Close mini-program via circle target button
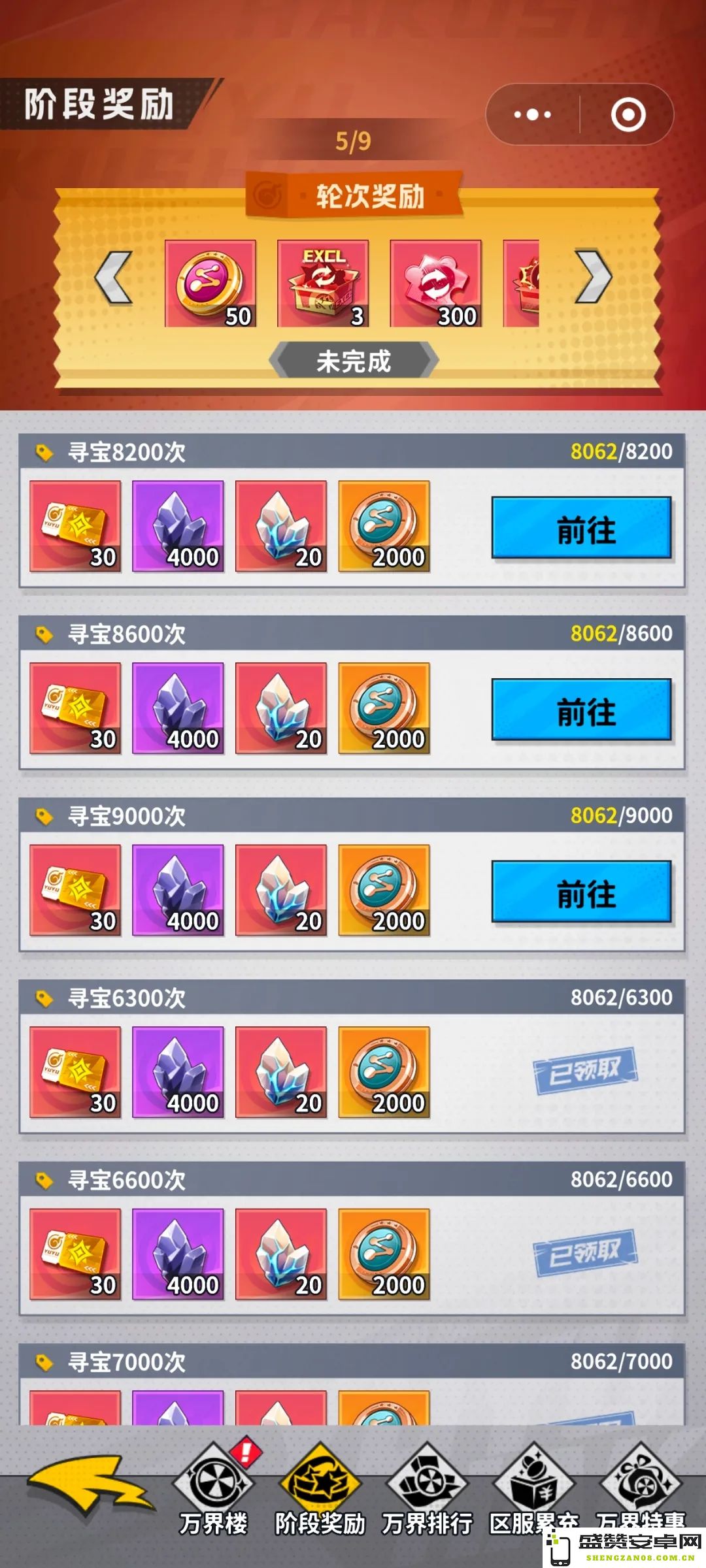This screenshot has width=706, height=1568. 628,114
